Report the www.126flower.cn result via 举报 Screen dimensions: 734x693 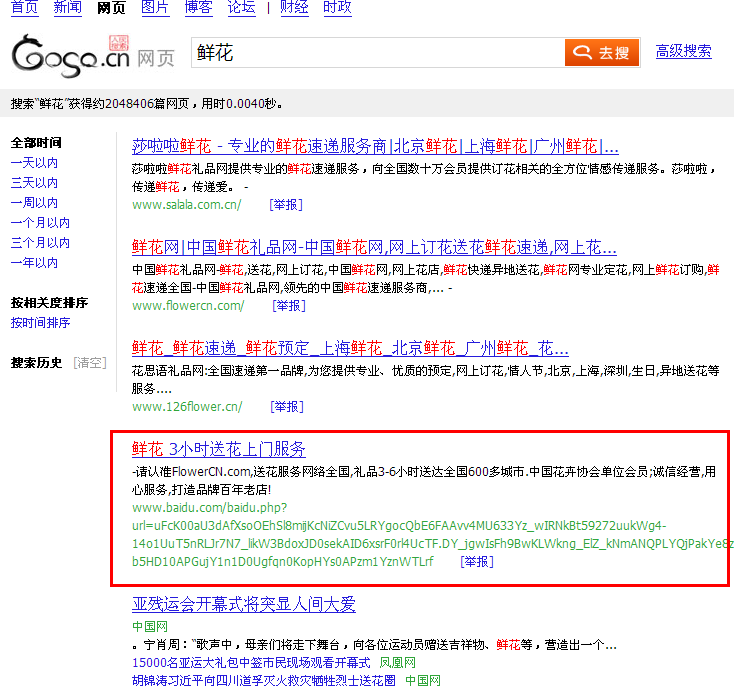287,407
